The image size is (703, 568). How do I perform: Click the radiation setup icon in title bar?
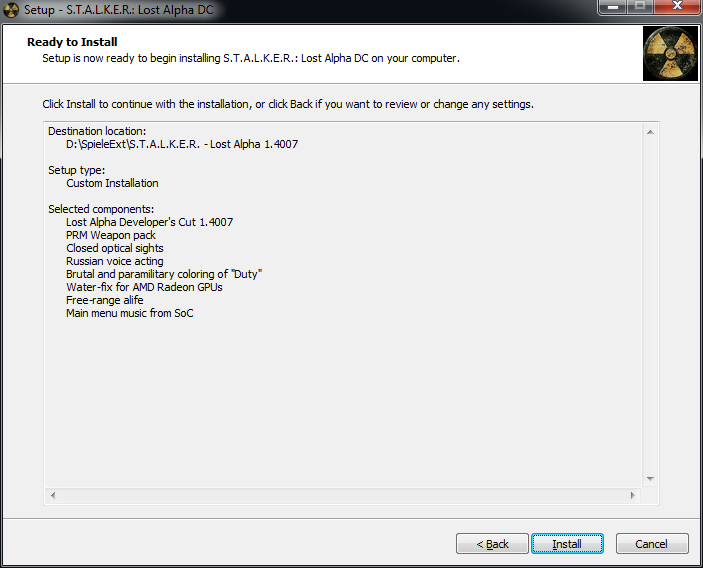(12, 10)
